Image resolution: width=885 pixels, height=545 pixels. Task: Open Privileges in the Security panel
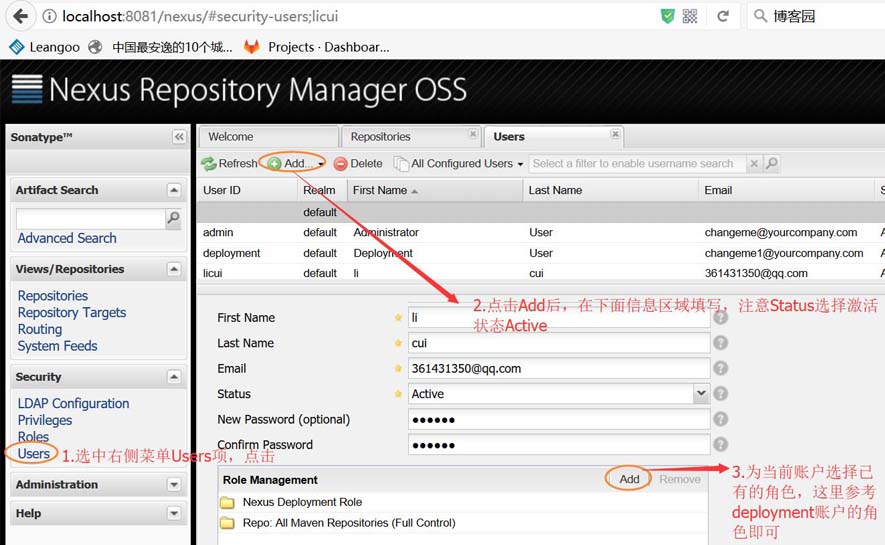coord(45,420)
